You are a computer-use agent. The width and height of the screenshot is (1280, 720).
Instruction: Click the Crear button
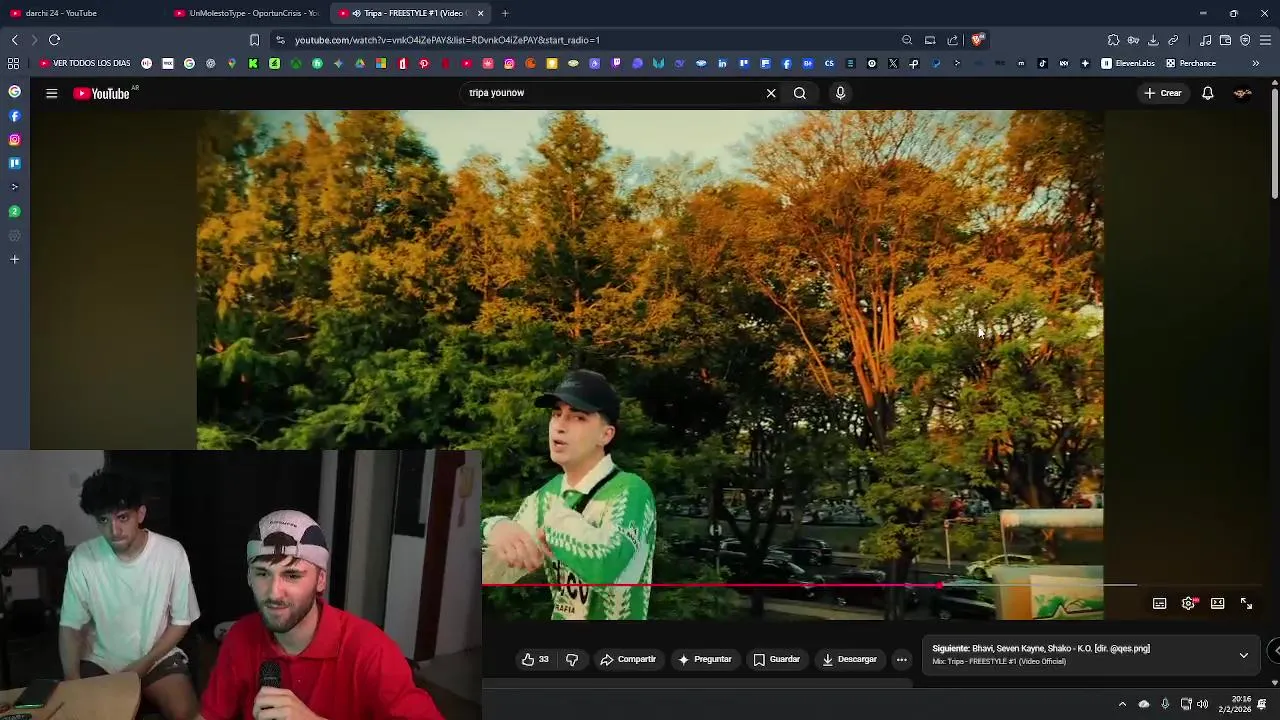tap(1163, 93)
